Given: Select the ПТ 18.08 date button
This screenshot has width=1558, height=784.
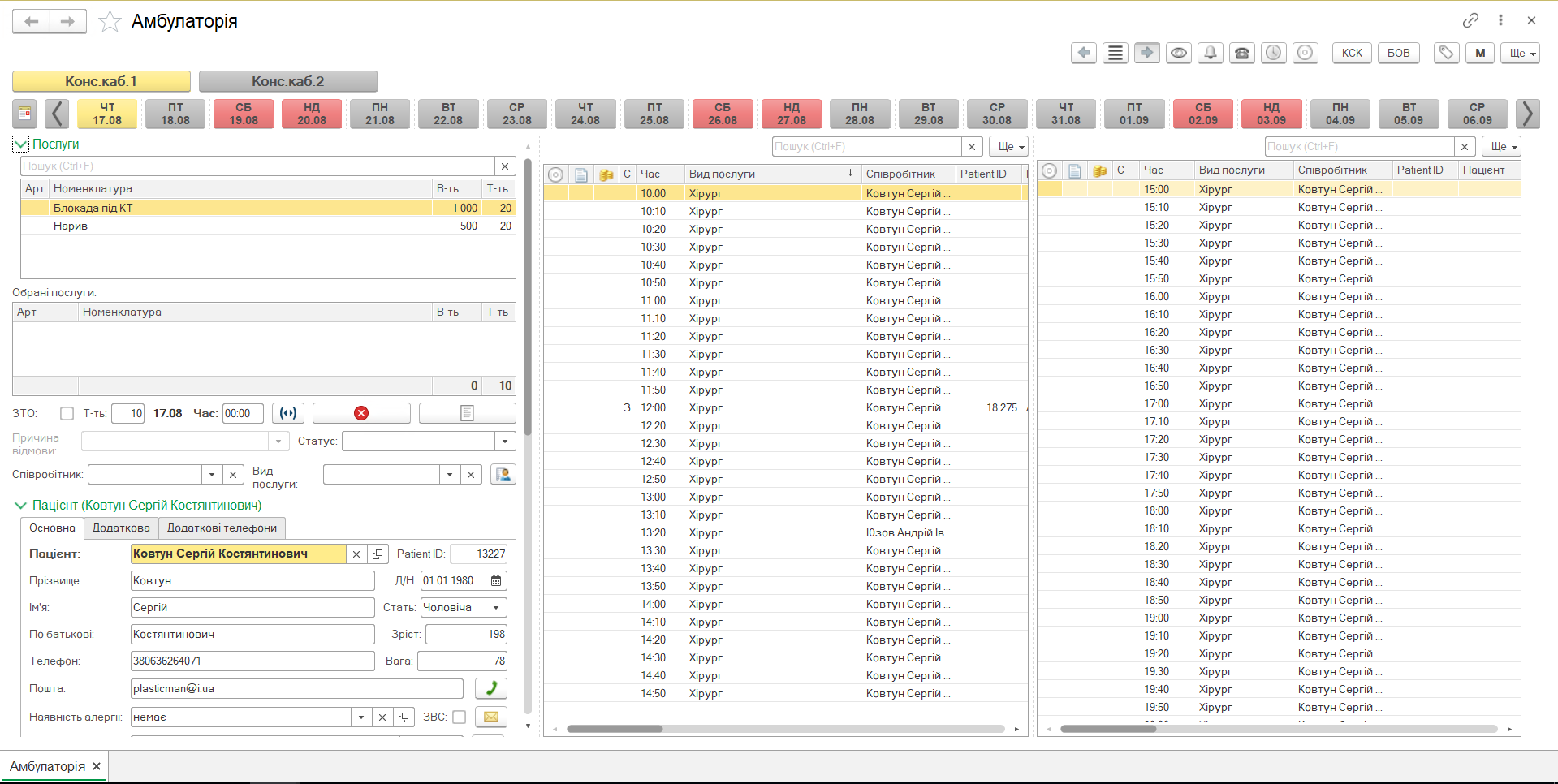Looking at the screenshot, I should 175,114.
